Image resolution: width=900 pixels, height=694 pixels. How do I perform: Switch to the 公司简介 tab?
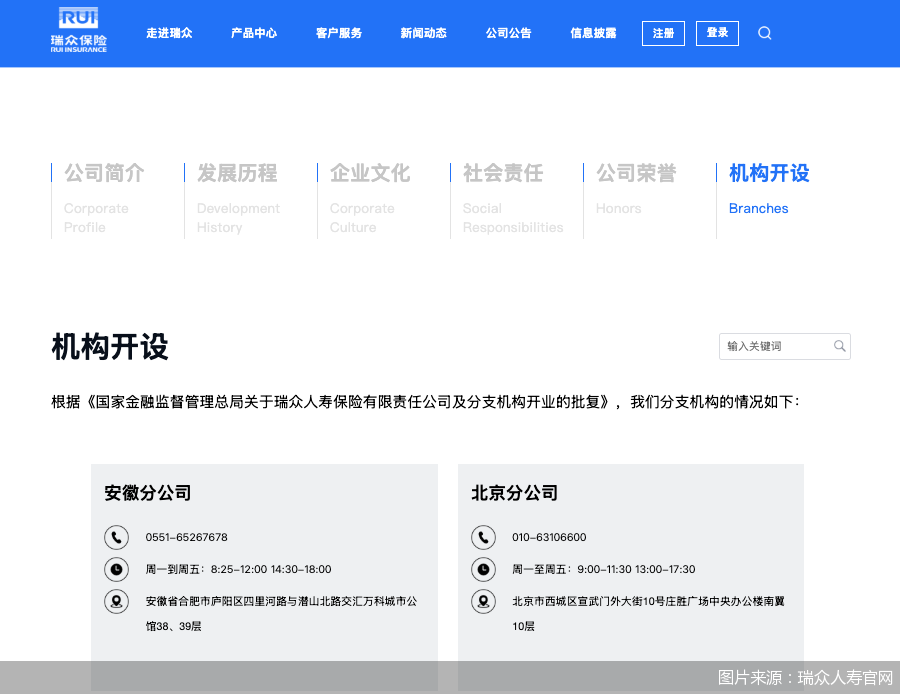[104, 173]
